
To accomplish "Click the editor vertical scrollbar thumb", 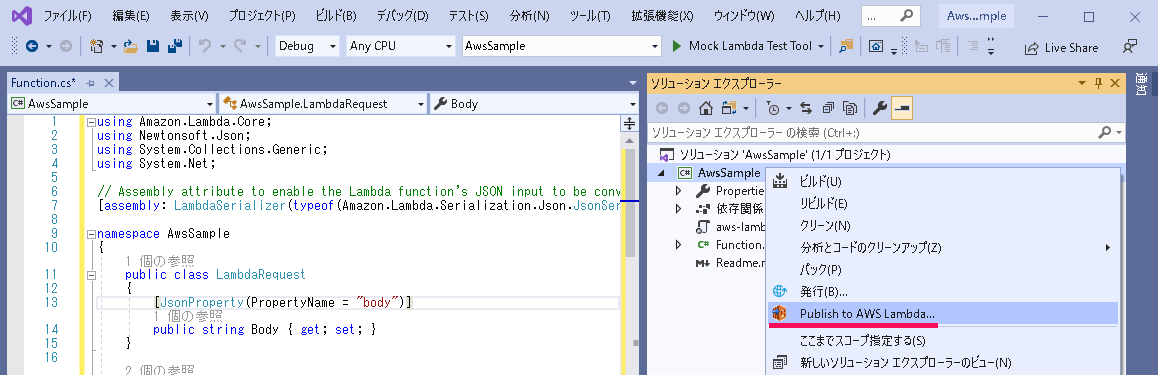I will tap(629, 203).
